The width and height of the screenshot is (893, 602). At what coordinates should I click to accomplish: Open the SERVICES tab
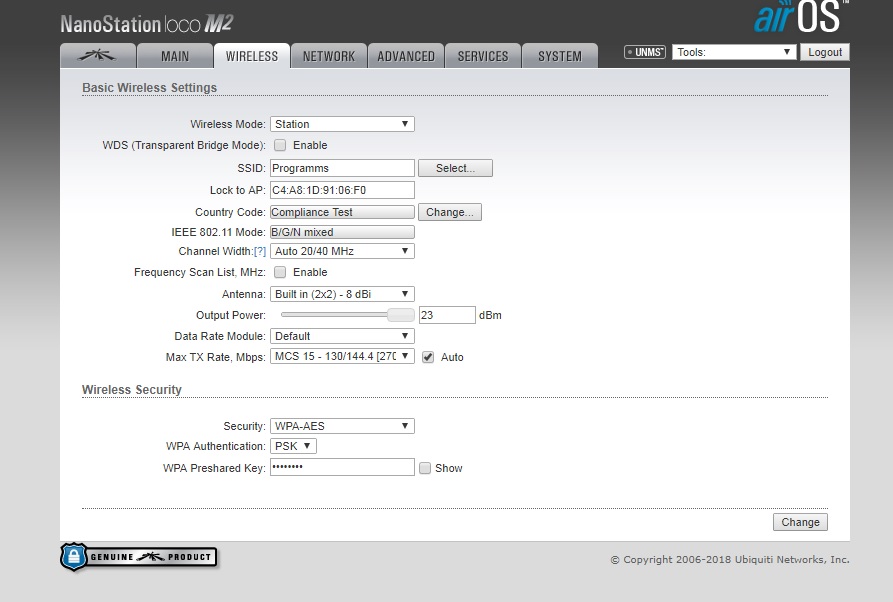pyautogui.click(x=482, y=56)
